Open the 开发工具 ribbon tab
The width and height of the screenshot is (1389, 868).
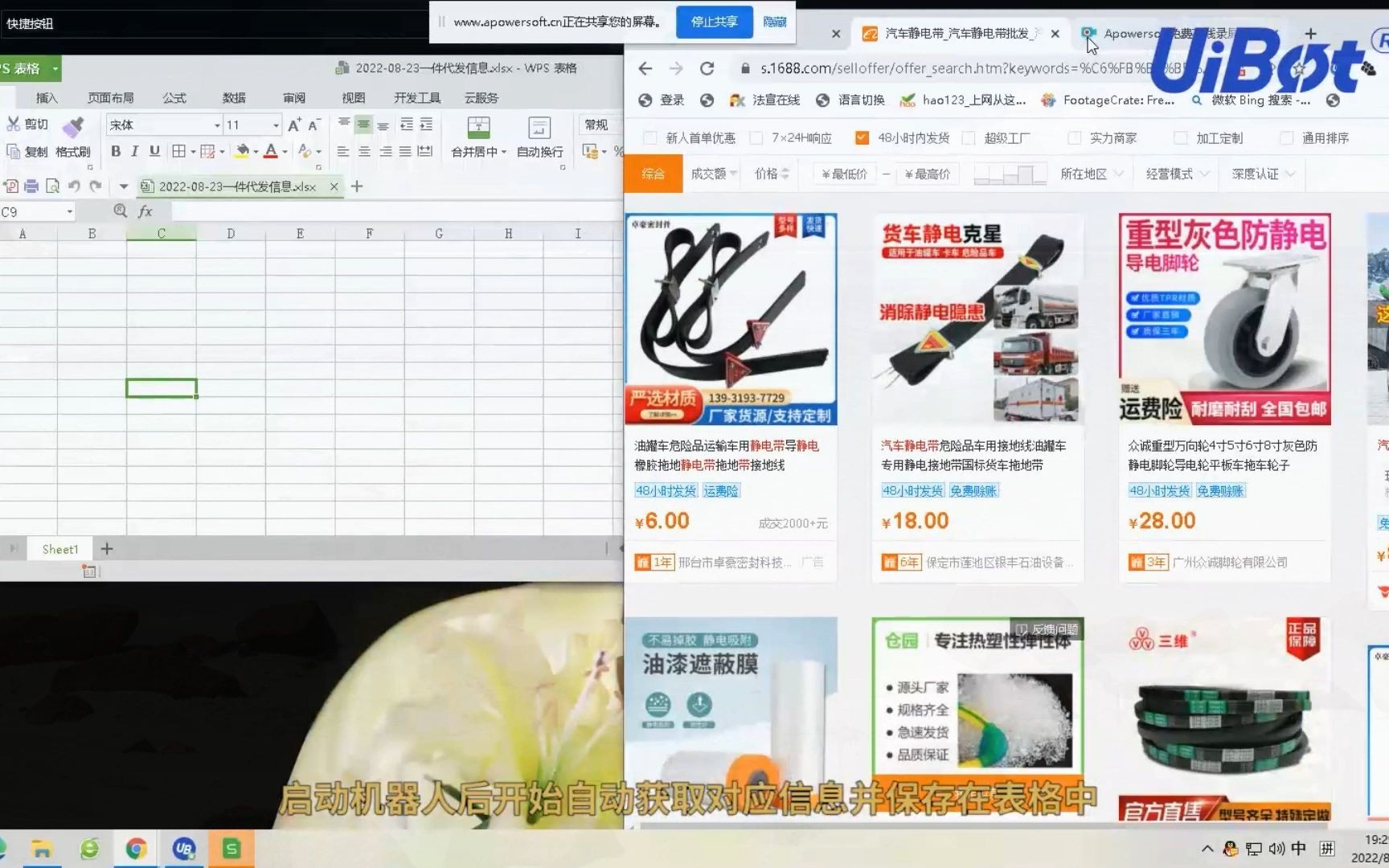click(x=417, y=98)
